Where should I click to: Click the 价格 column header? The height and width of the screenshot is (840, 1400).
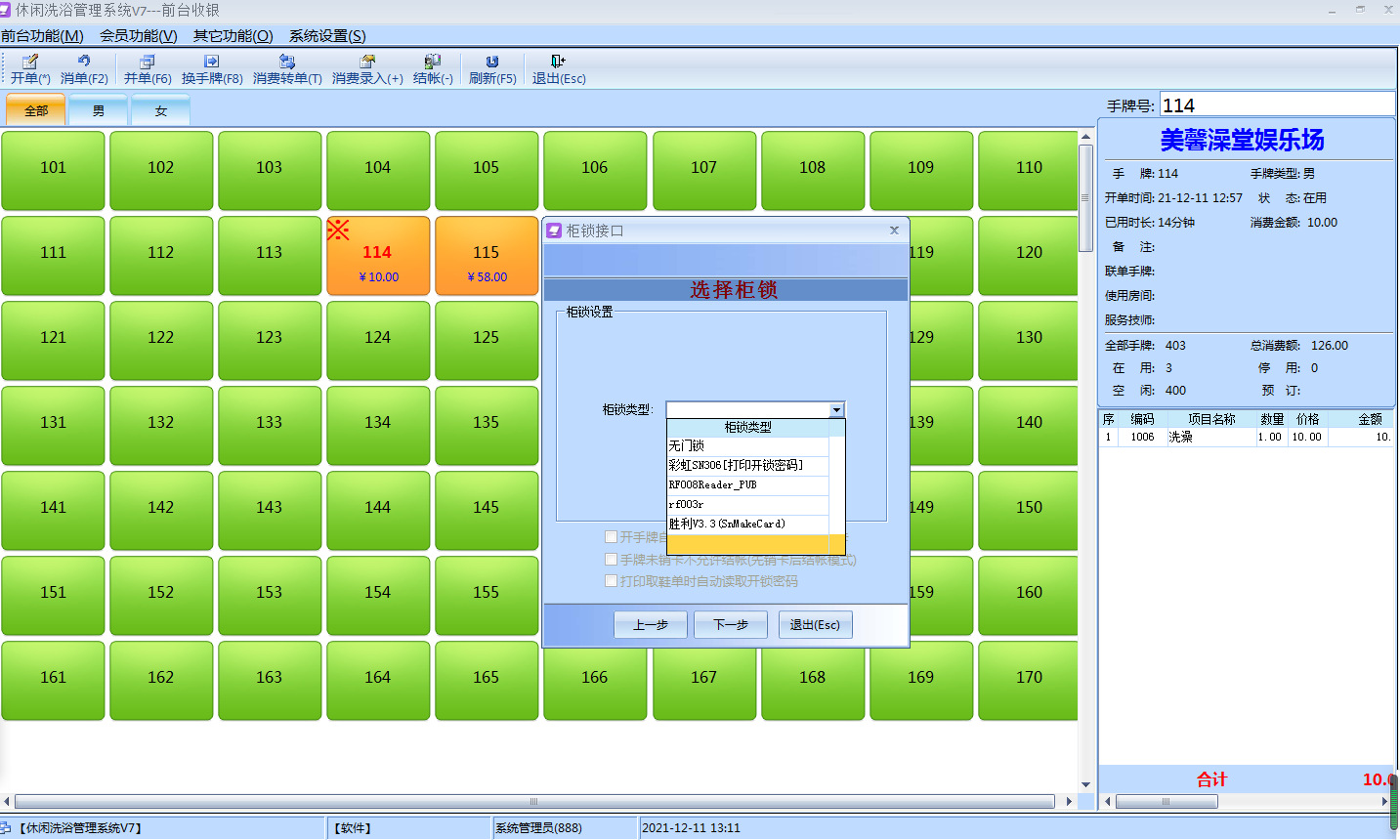1308,419
